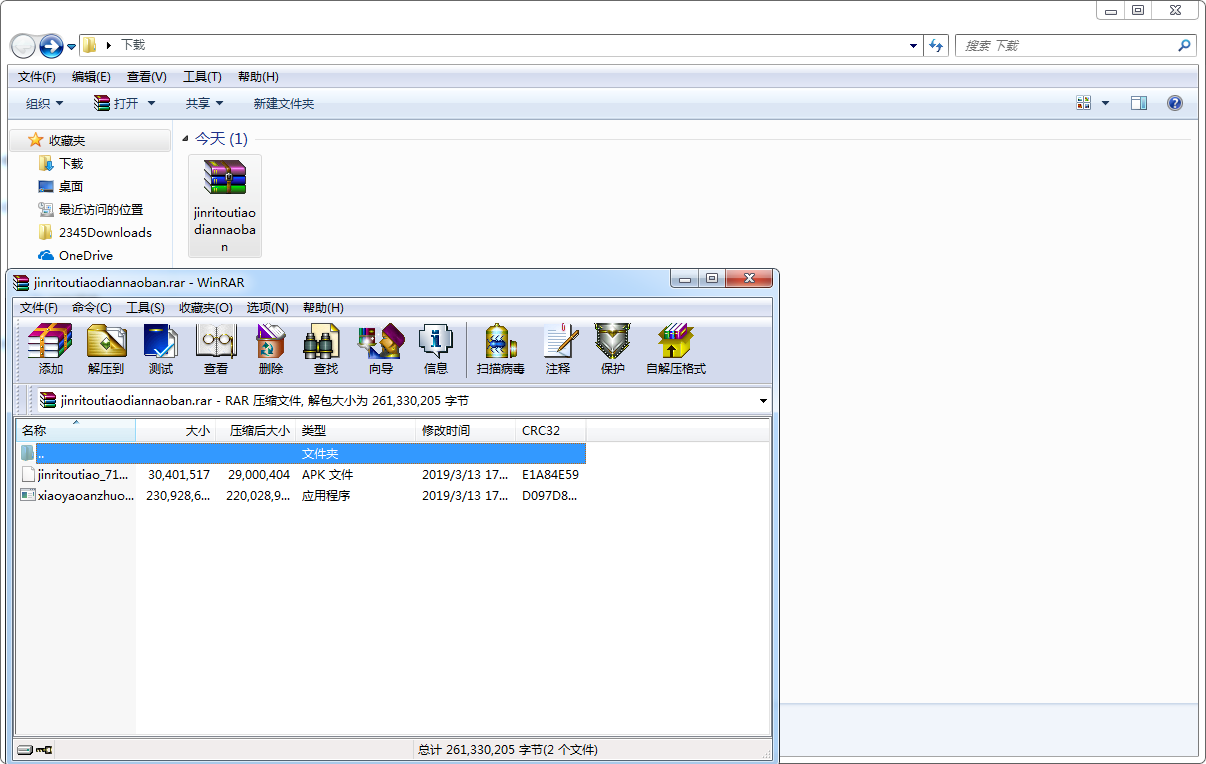Sort by 大小 column header
Image resolution: width=1206 pixels, height=764 pixels.
coord(176,431)
